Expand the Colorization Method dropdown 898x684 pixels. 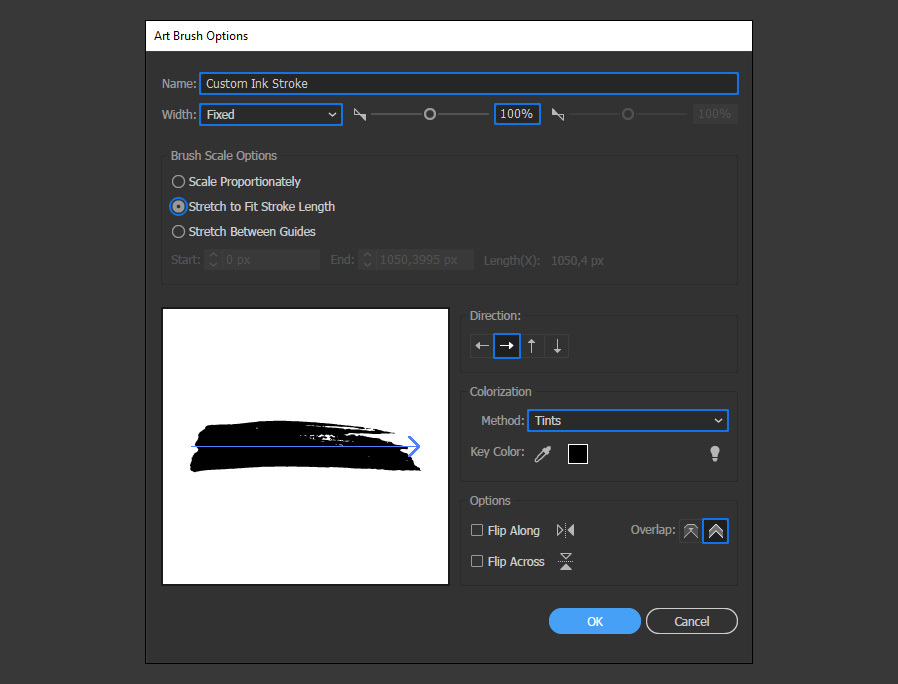tap(627, 421)
